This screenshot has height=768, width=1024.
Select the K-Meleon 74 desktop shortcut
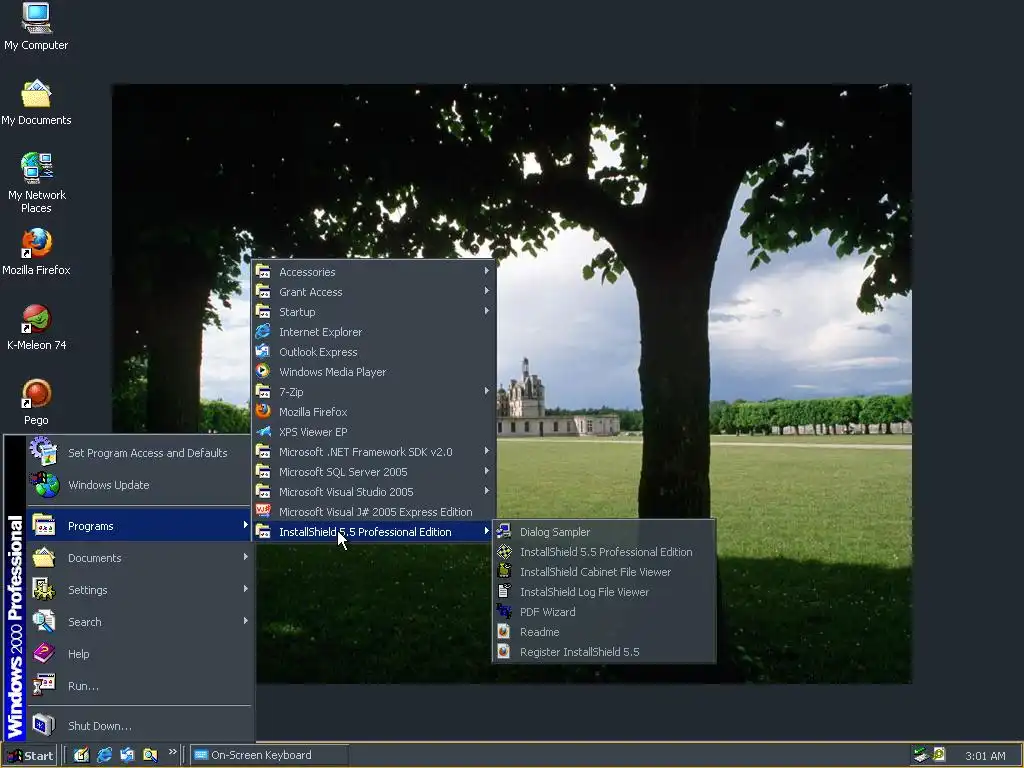[x=36, y=327]
